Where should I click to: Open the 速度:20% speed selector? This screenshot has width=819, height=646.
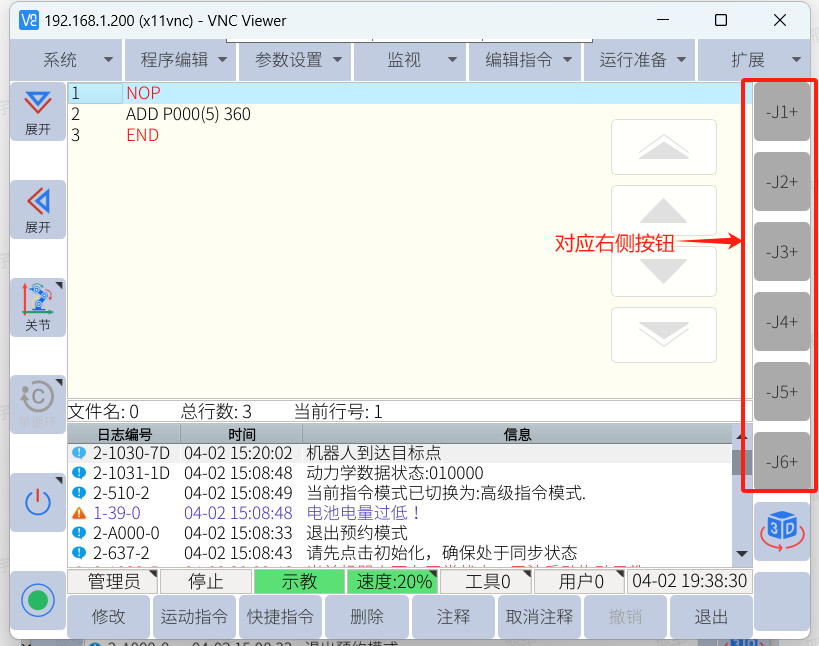392,581
